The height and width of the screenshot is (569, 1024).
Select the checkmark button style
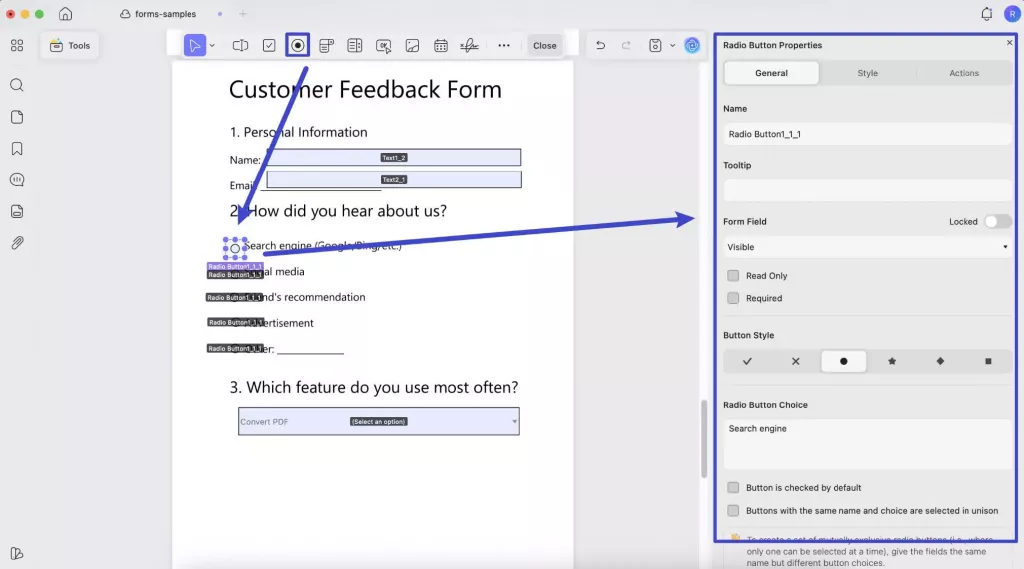[x=747, y=361]
